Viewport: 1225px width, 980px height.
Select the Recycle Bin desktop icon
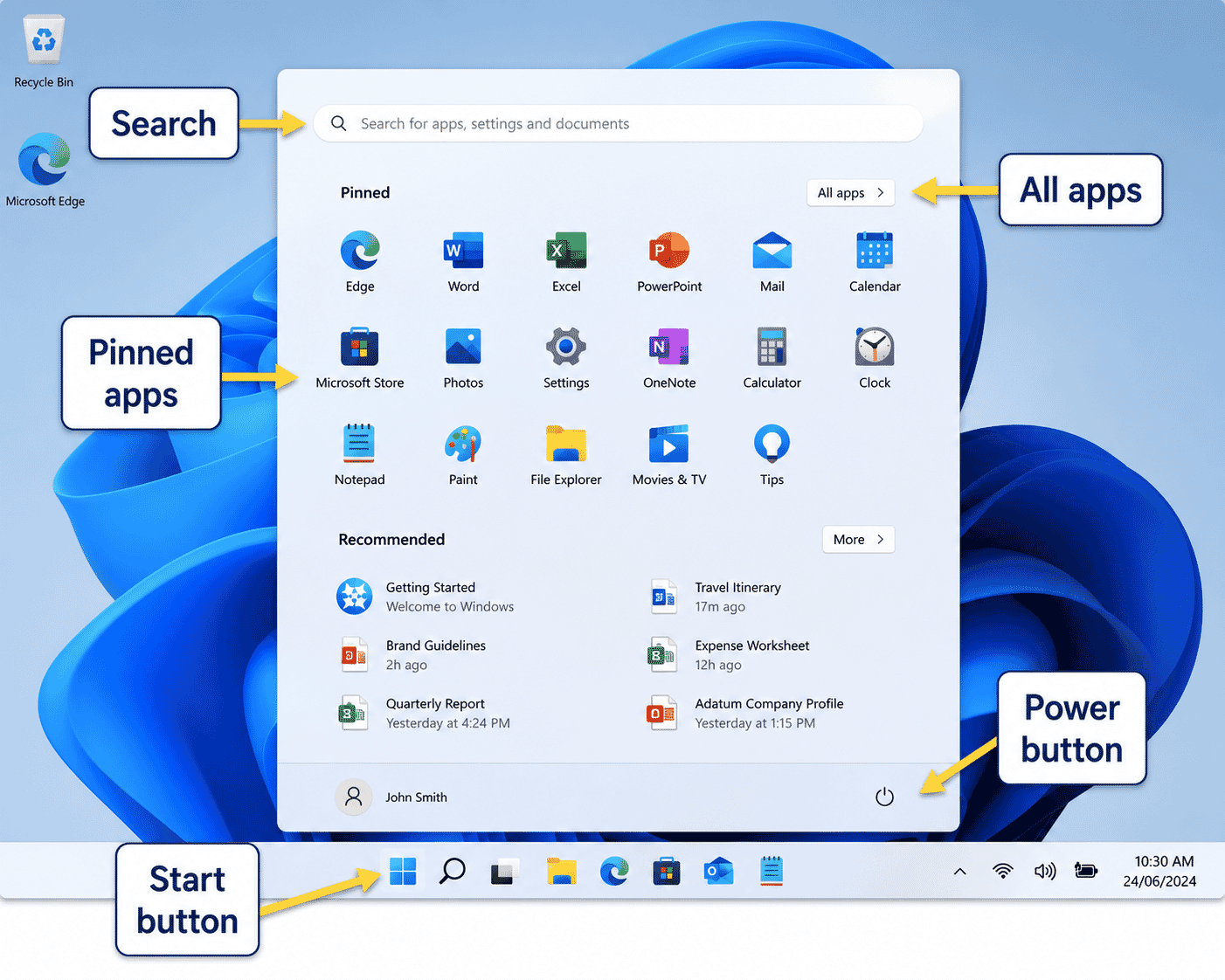click(x=44, y=52)
